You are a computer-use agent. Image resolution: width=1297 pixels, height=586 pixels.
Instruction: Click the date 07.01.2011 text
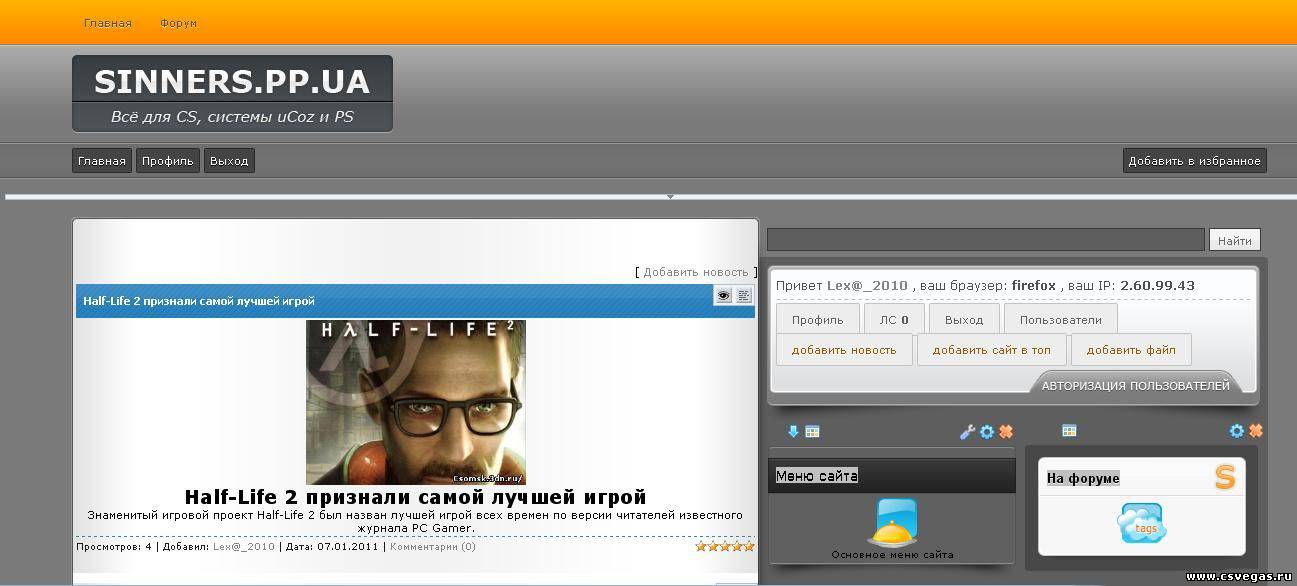coord(348,547)
